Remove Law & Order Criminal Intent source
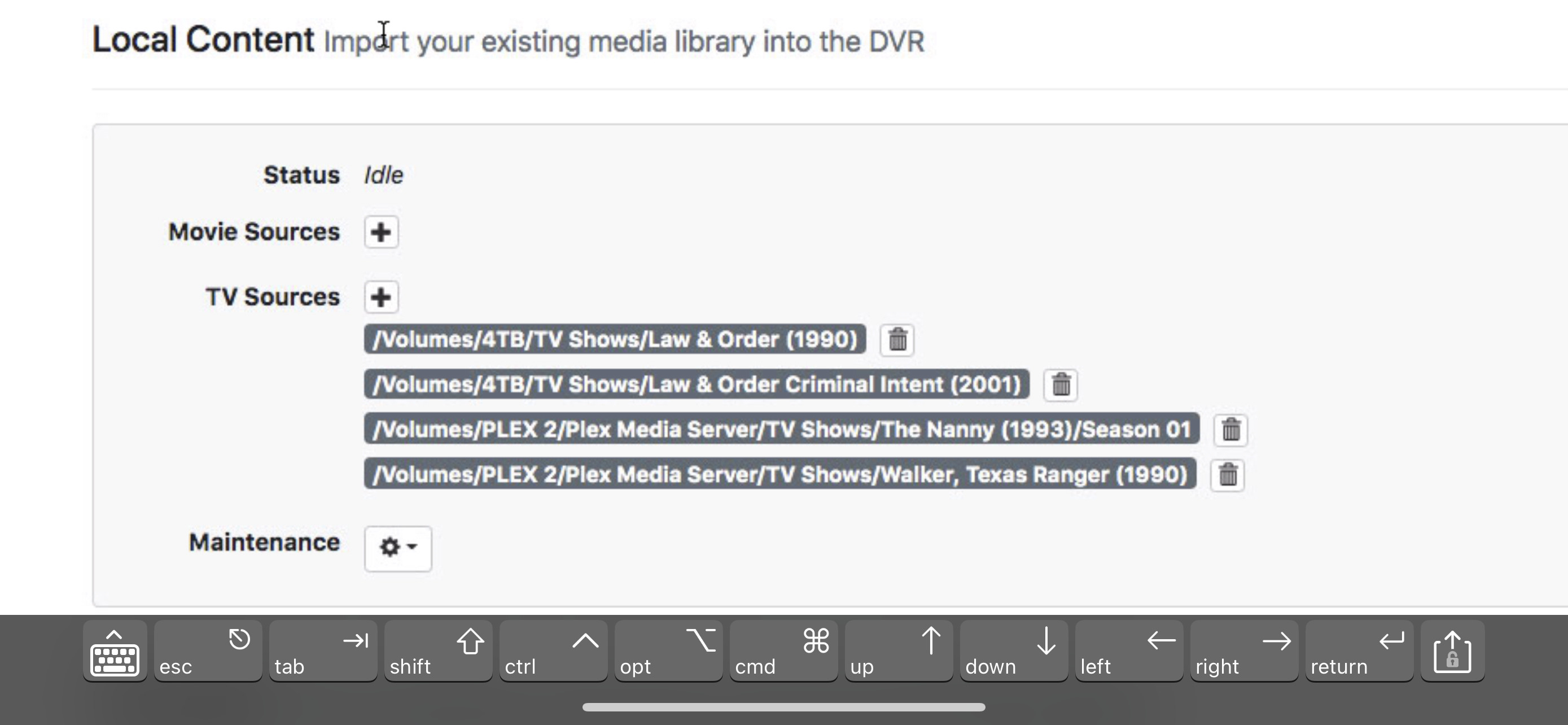Viewport: 1568px width, 725px height. tap(1061, 385)
